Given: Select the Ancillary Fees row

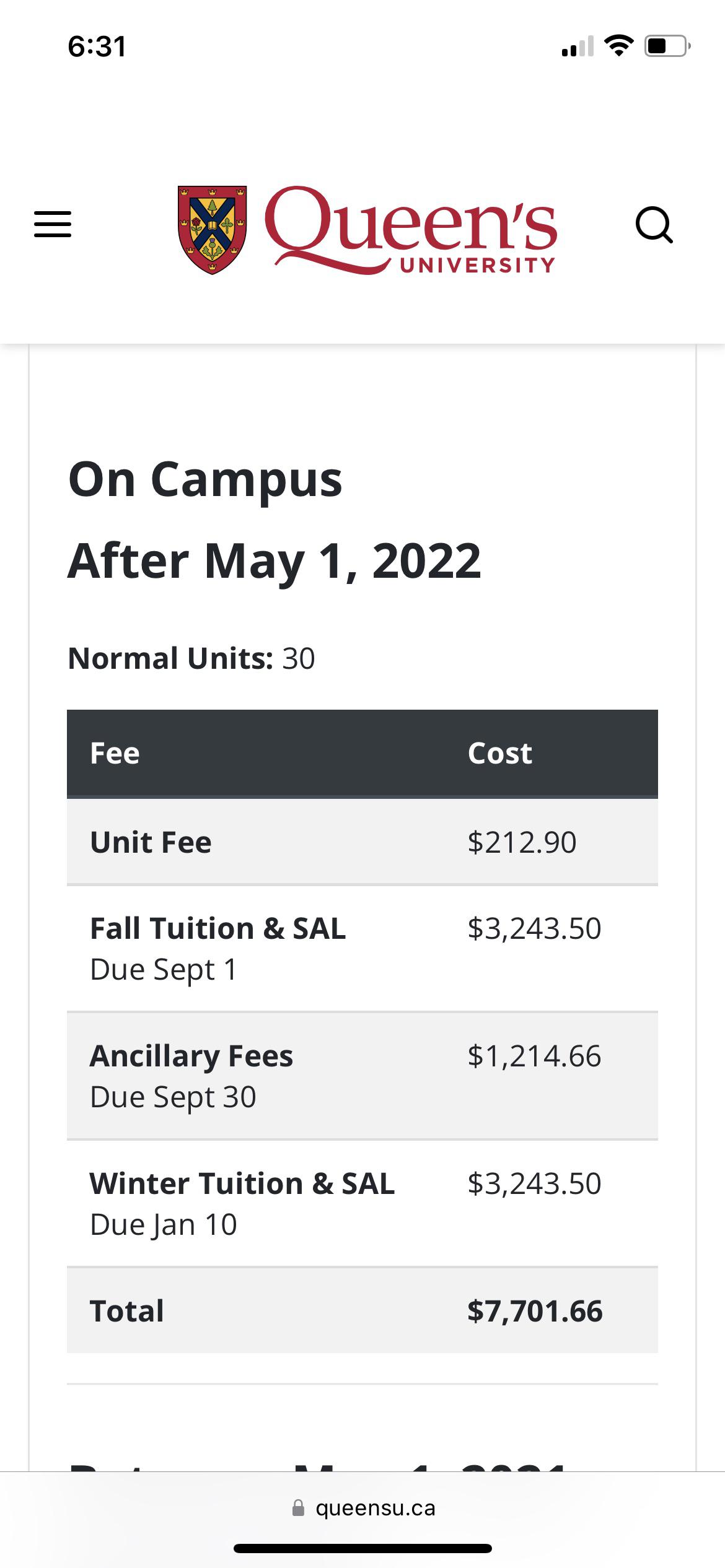Looking at the screenshot, I should 361,1076.
